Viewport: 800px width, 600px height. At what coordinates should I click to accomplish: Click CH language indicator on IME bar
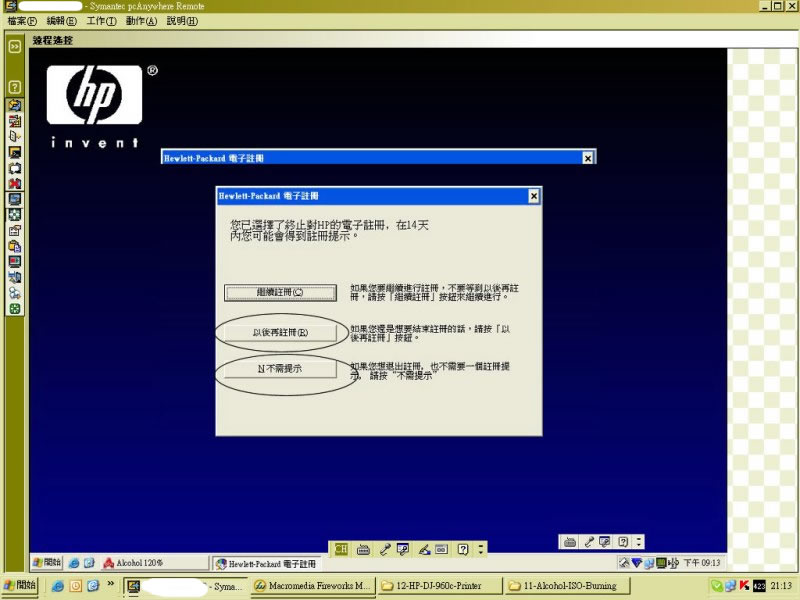pyautogui.click(x=341, y=549)
